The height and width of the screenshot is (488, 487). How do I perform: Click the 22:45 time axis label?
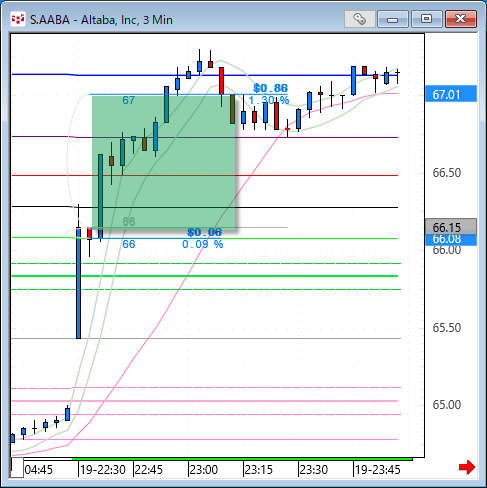tap(149, 470)
